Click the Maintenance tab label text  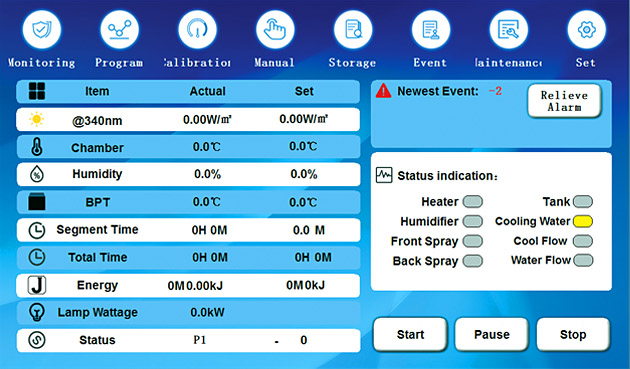(508, 63)
